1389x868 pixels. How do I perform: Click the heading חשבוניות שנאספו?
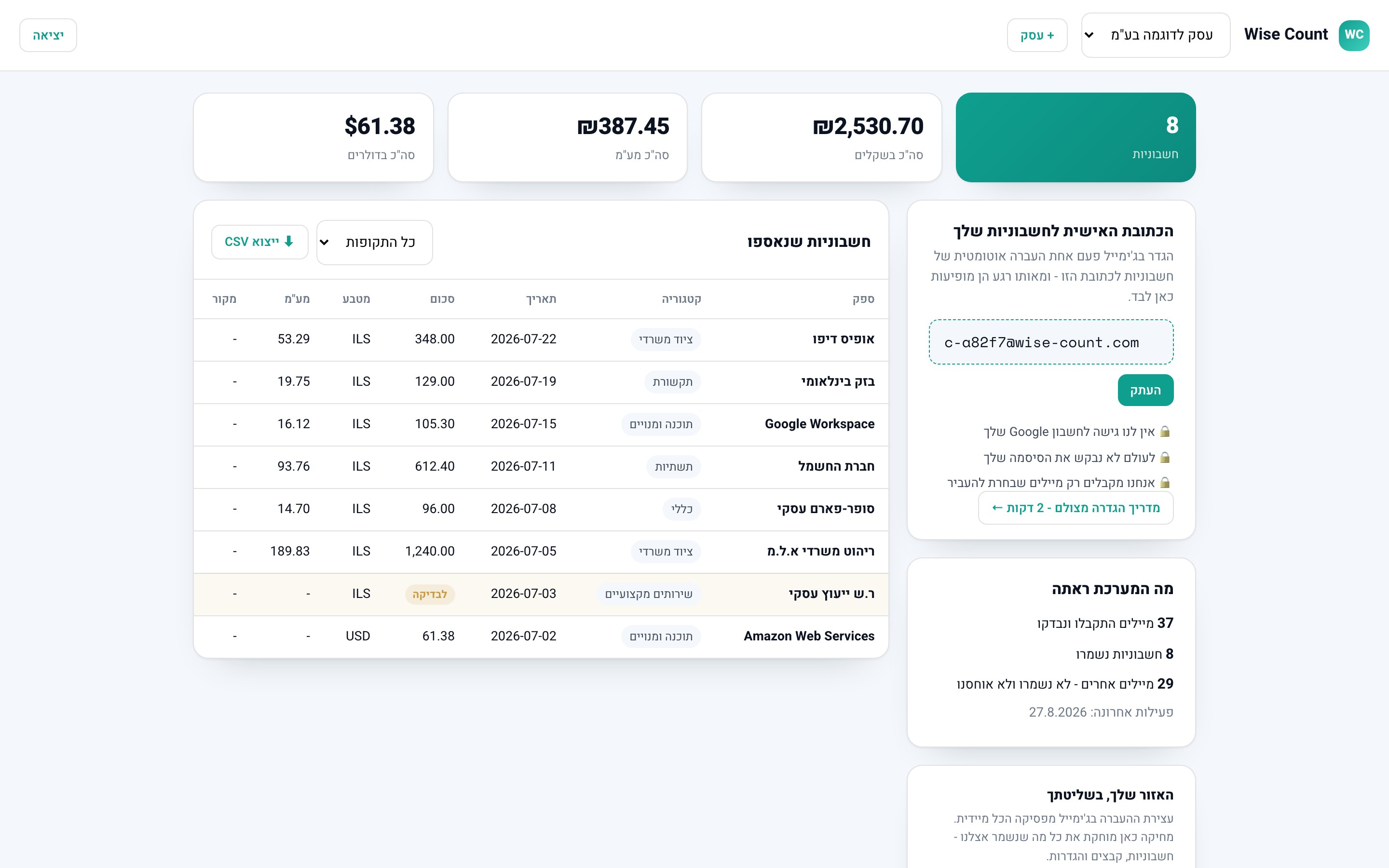(809, 242)
